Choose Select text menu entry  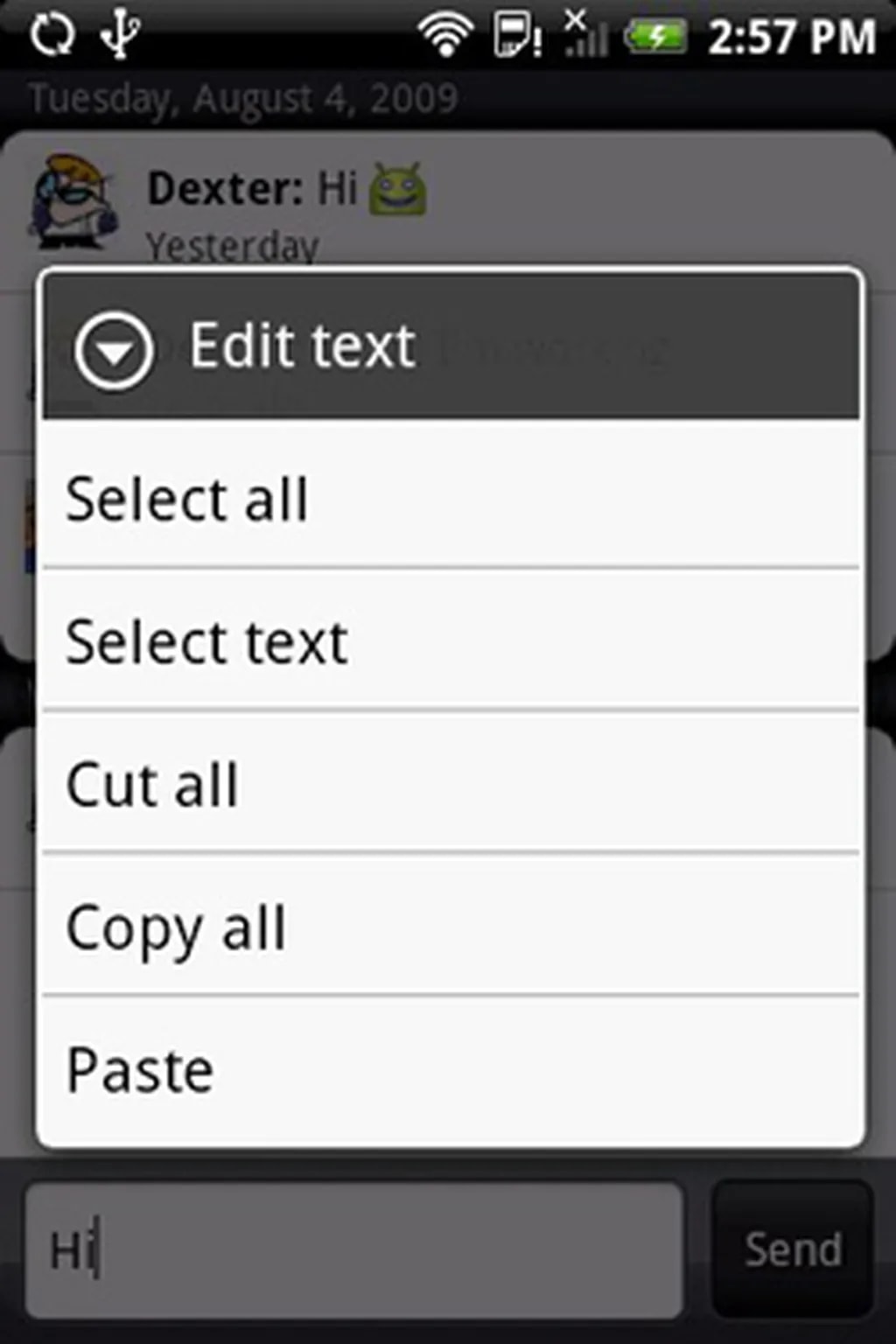click(450, 641)
